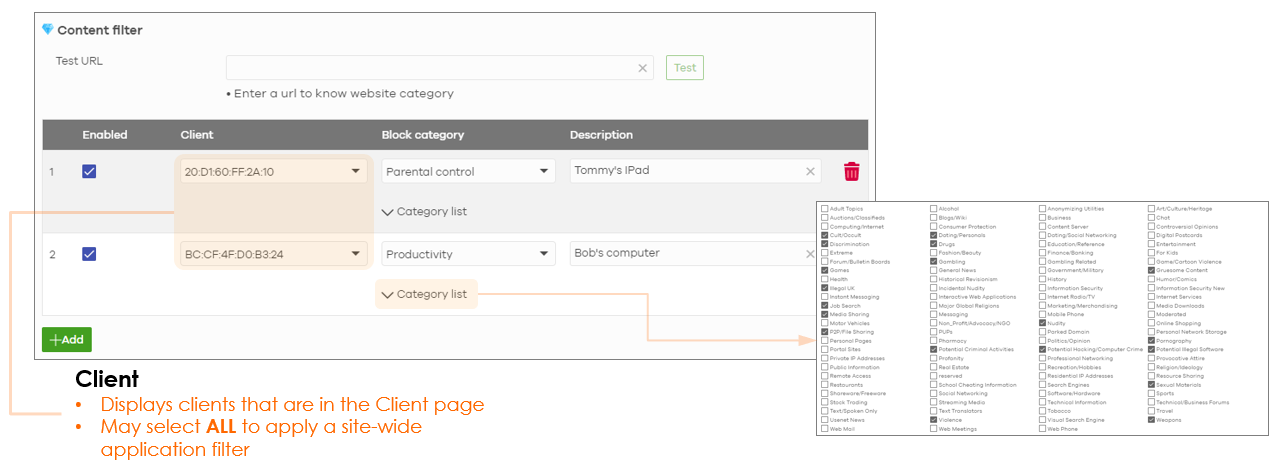The height and width of the screenshot is (462, 1280).
Task: Uncheck Enabled for Bob's computer rule
Action: point(89,254)
